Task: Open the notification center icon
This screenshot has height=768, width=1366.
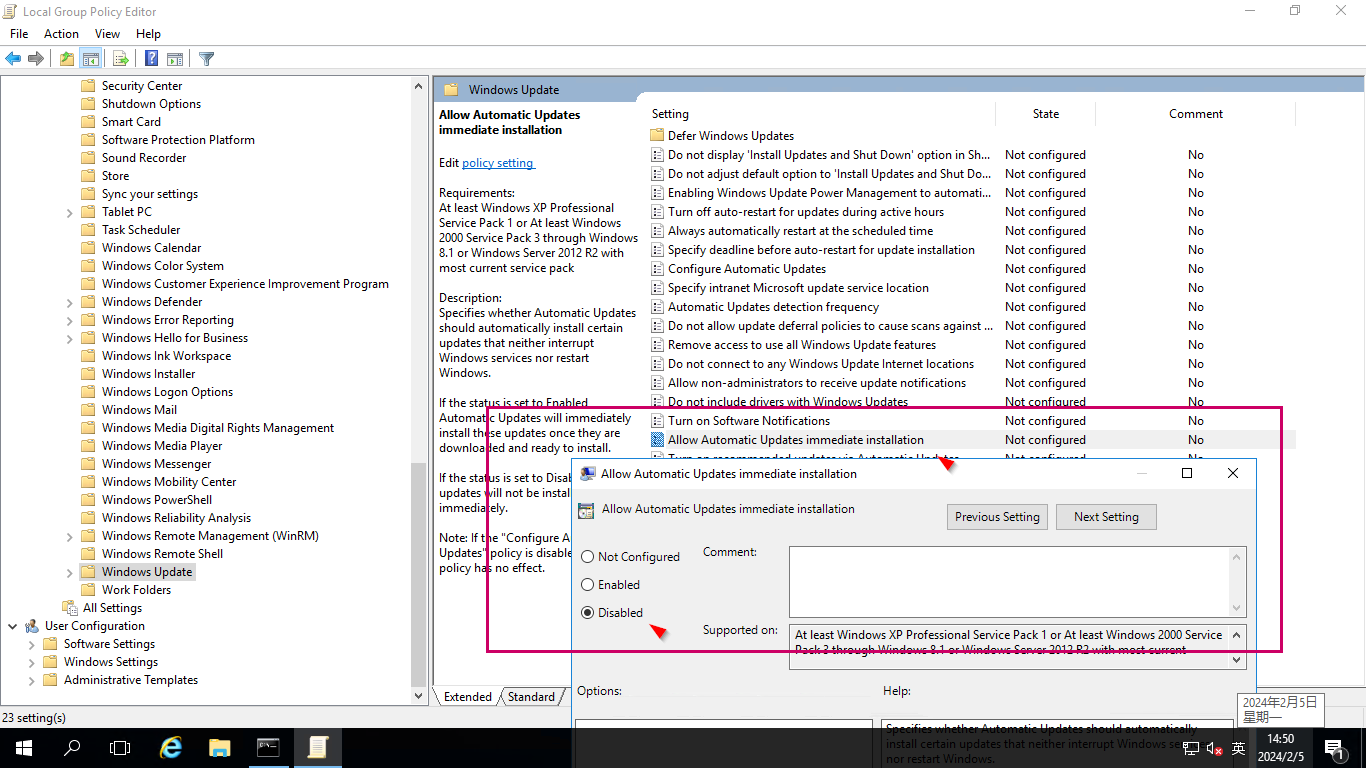Action: (x=1334, y=748)
